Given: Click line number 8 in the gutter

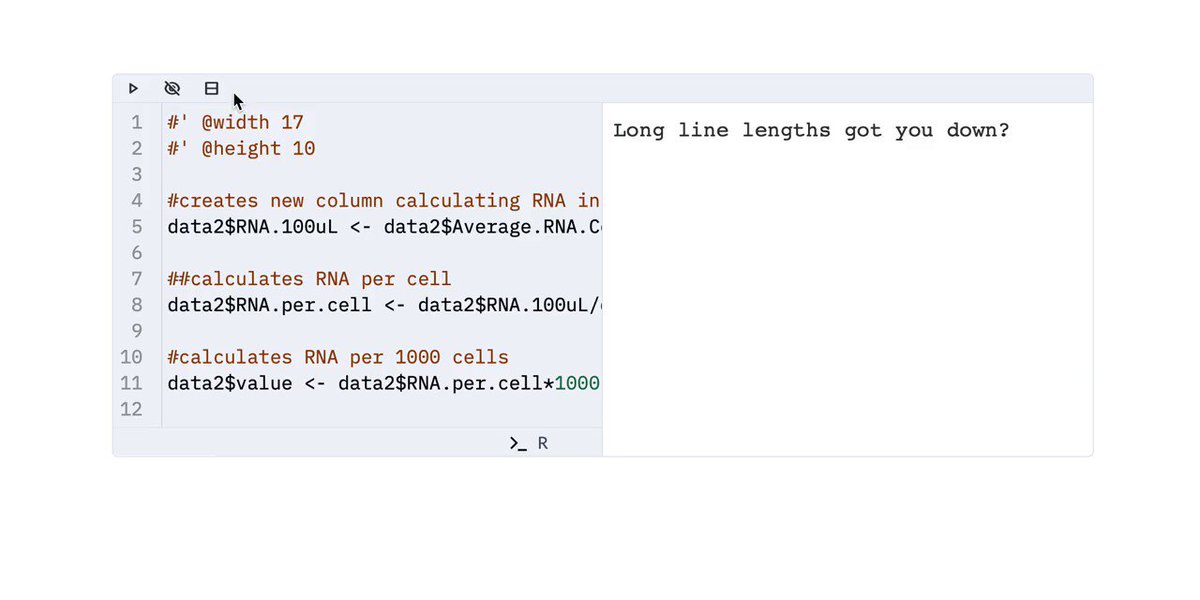Looking at the screenshot, I should pyautogui.click(x=137, y=305).
